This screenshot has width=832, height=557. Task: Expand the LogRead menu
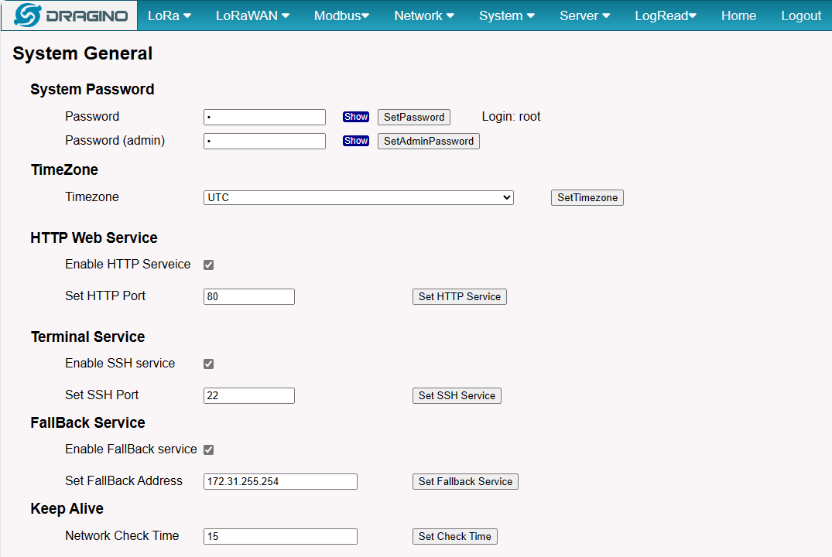[x=665, y=15]
